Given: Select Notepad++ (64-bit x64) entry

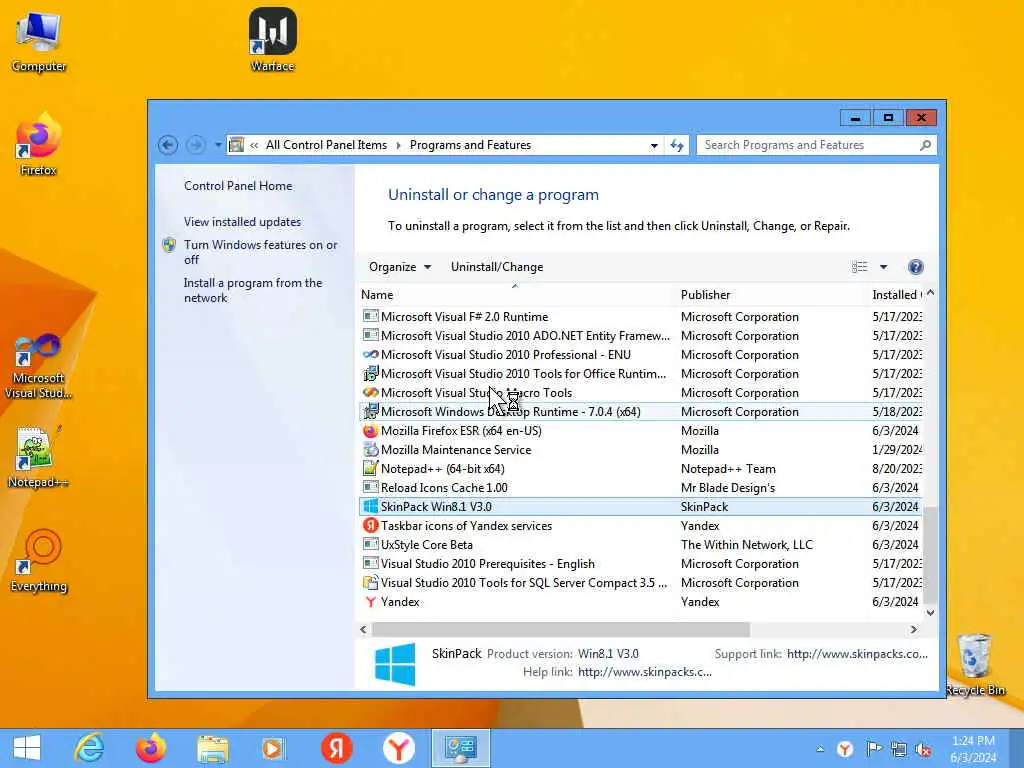Looking at the screenshot, I should point(640,469).
